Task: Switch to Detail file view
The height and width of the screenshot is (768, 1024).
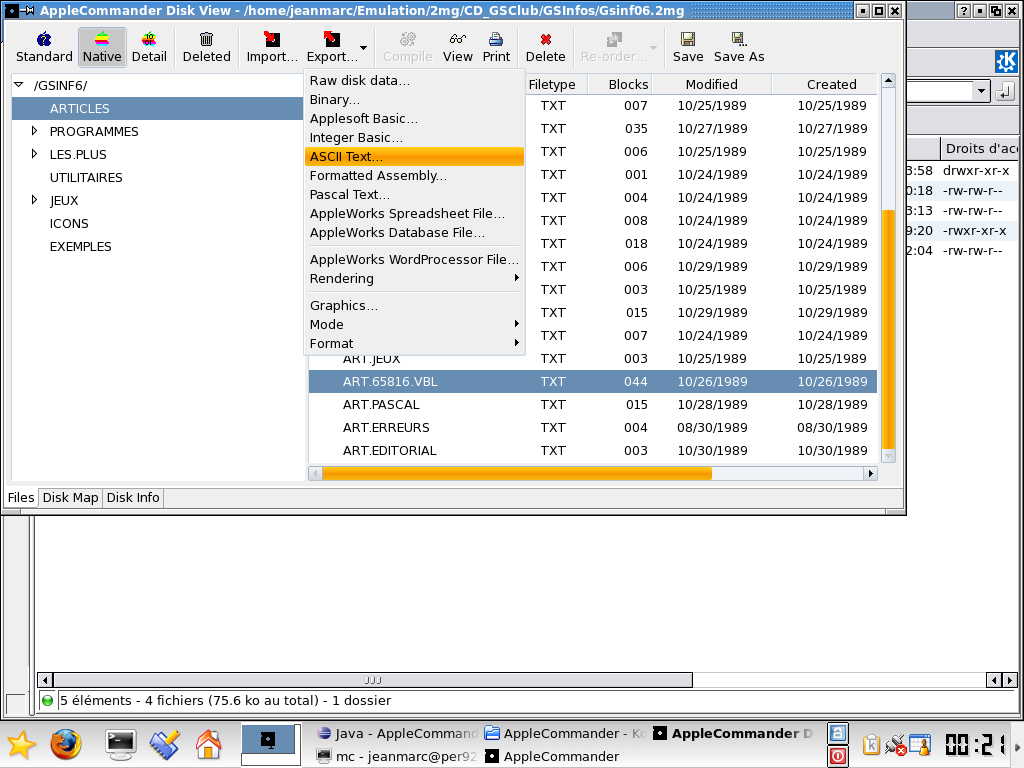Action: point(149,47)
